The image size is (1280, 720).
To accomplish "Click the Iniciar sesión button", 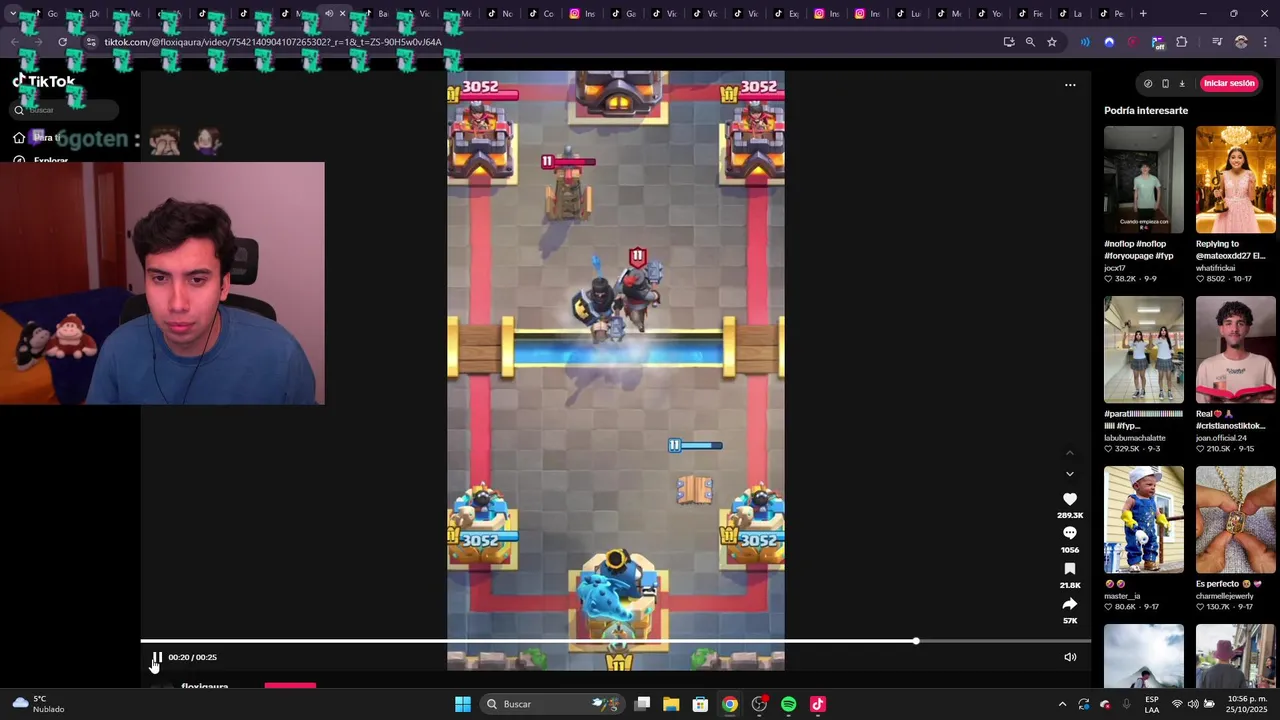I will (x=1229, y=83).
